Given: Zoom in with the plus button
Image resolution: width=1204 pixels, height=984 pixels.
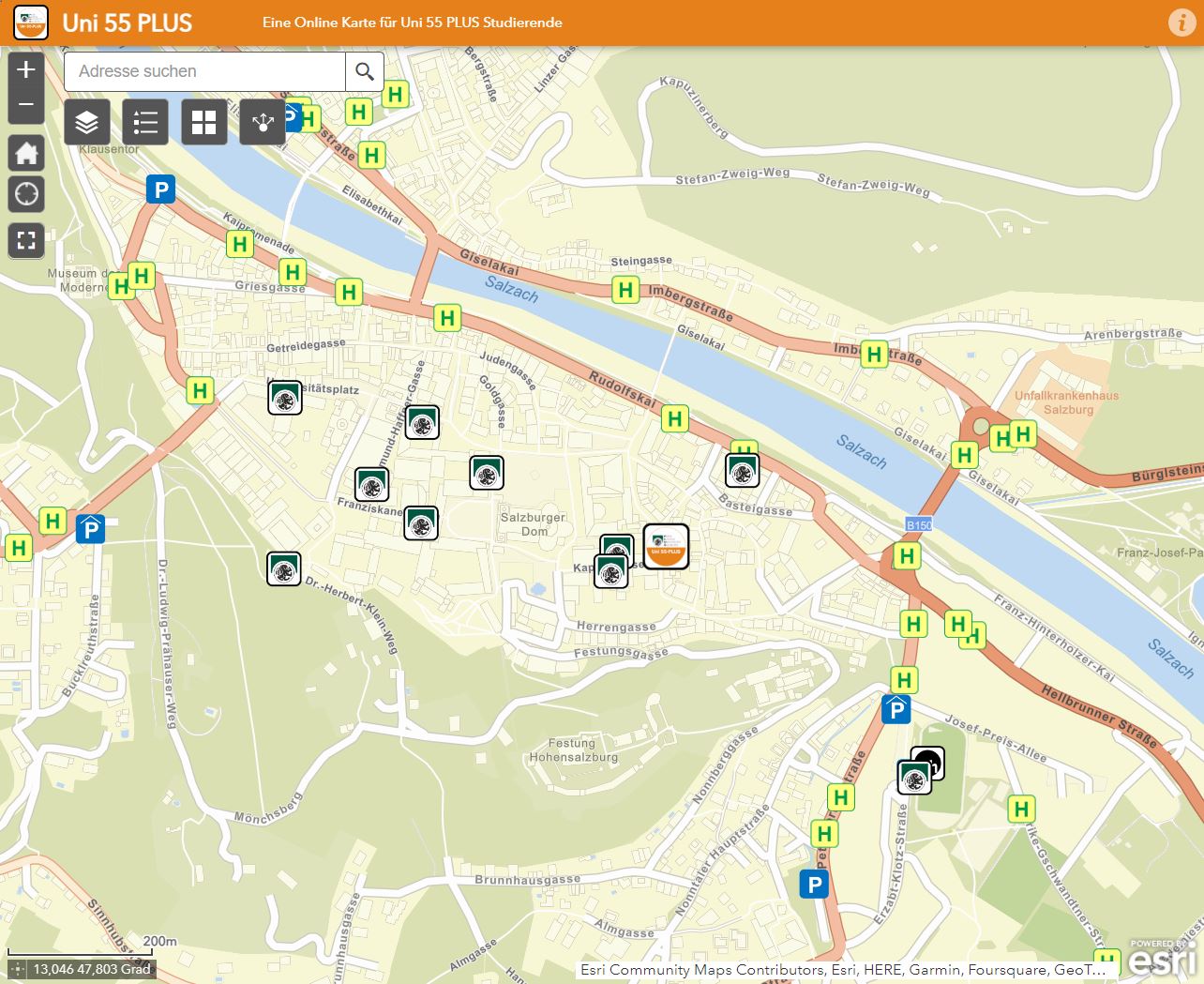Looking at the screenshot, I should pos(26,69).
